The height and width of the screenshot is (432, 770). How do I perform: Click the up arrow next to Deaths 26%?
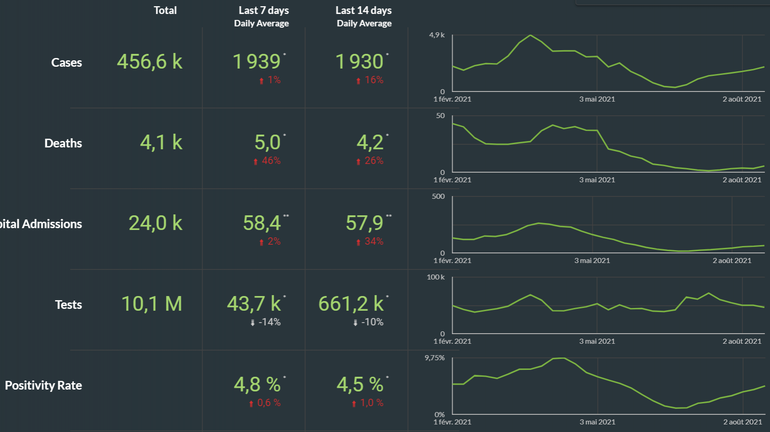click(x=357, y=160)
